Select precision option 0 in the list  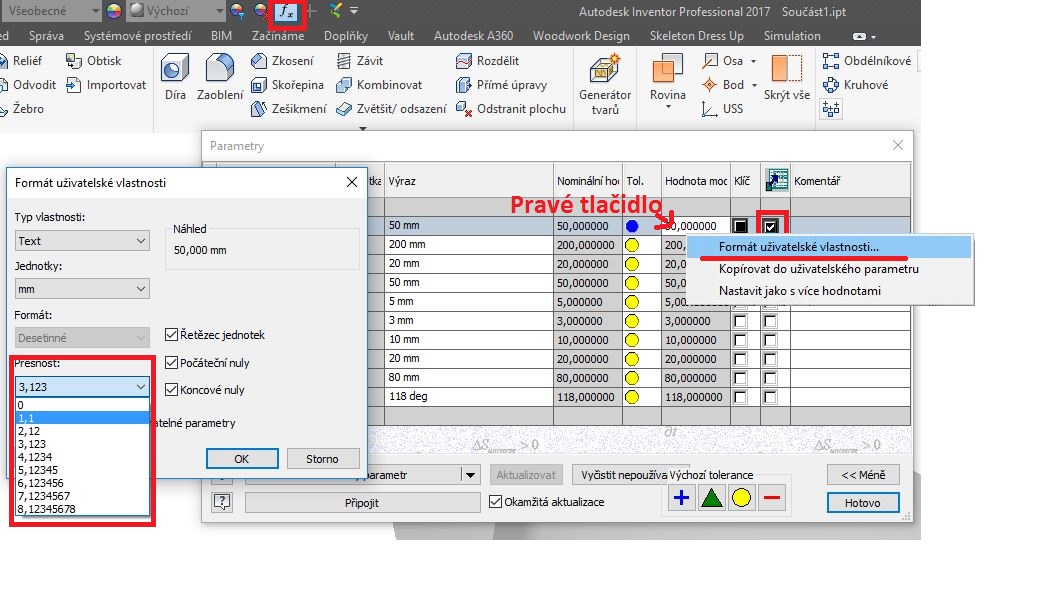(82, 405)
